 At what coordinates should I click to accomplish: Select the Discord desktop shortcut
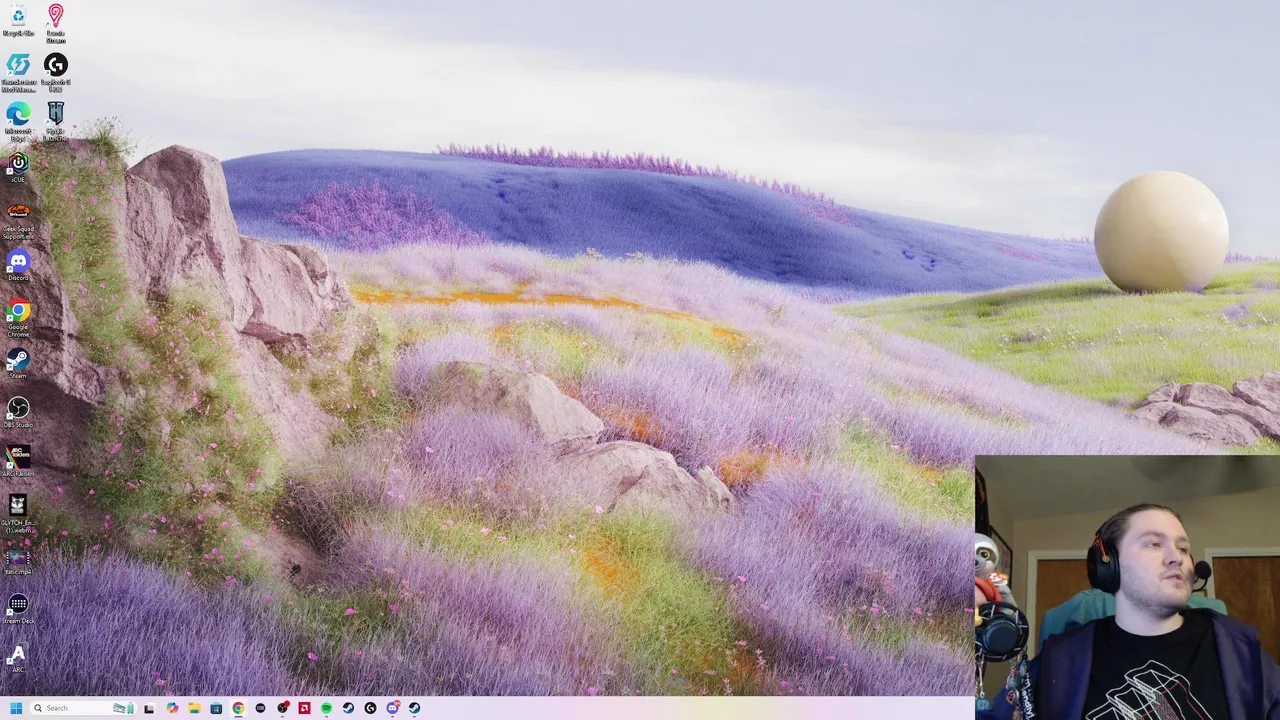[18, 266]
